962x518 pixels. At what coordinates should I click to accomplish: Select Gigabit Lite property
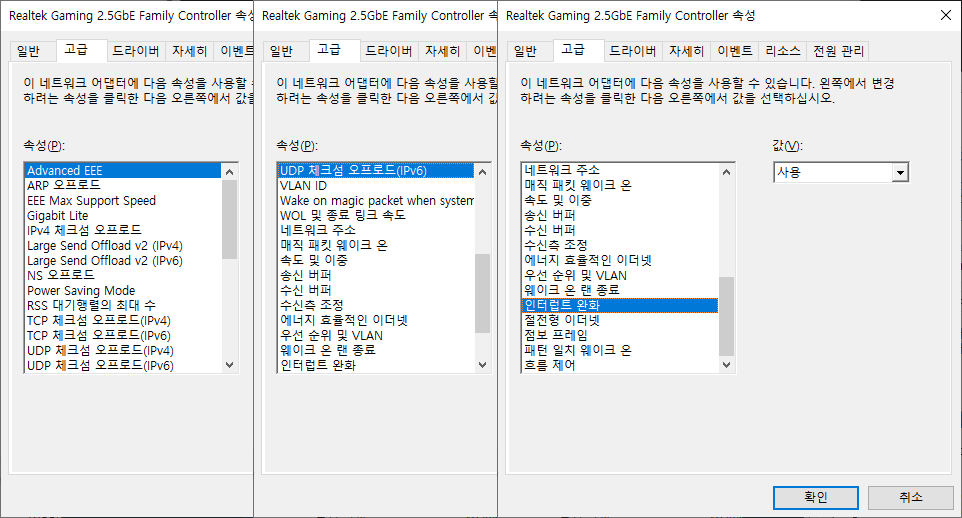[x=123, y=215]
